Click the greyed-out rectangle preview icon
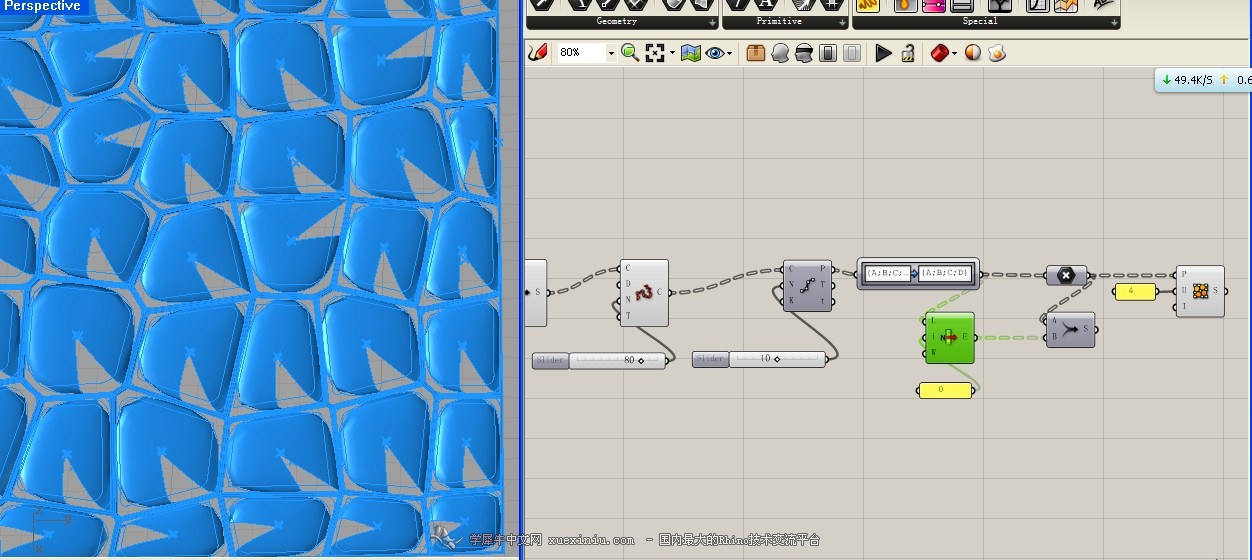 click(852, 52)
